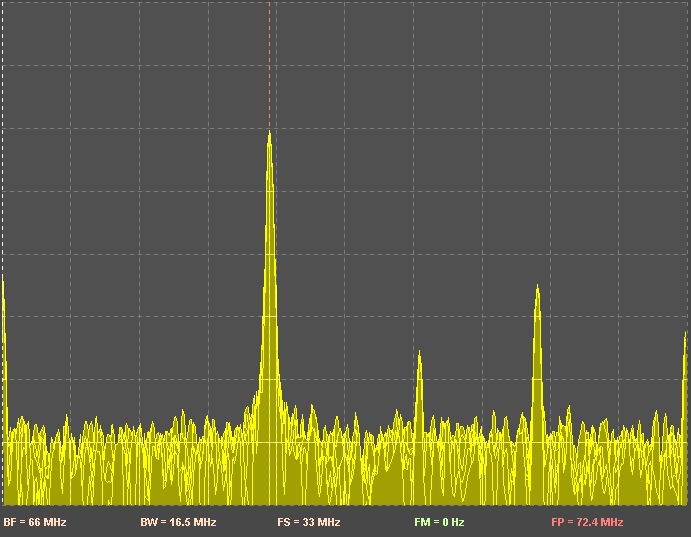
Task: Click the red FP = 72.4 MHz peak readout
Action: (587, 522)
